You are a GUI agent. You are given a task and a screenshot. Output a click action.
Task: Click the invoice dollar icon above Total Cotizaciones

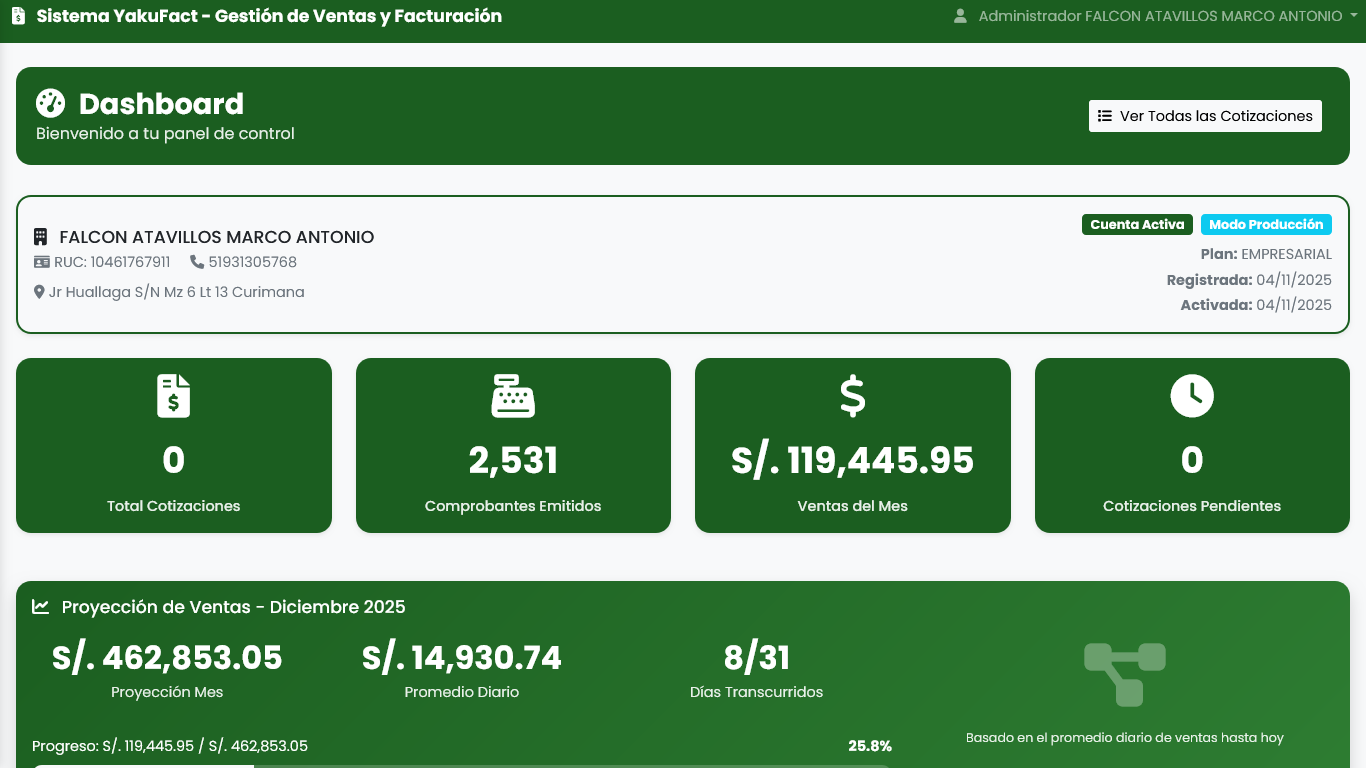pos(173,396)
